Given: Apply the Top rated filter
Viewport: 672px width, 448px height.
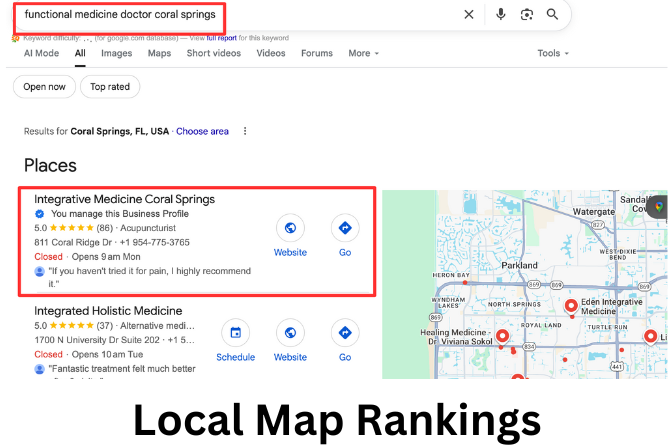Looking at the screenshot, I should click(x=110, y=87).
